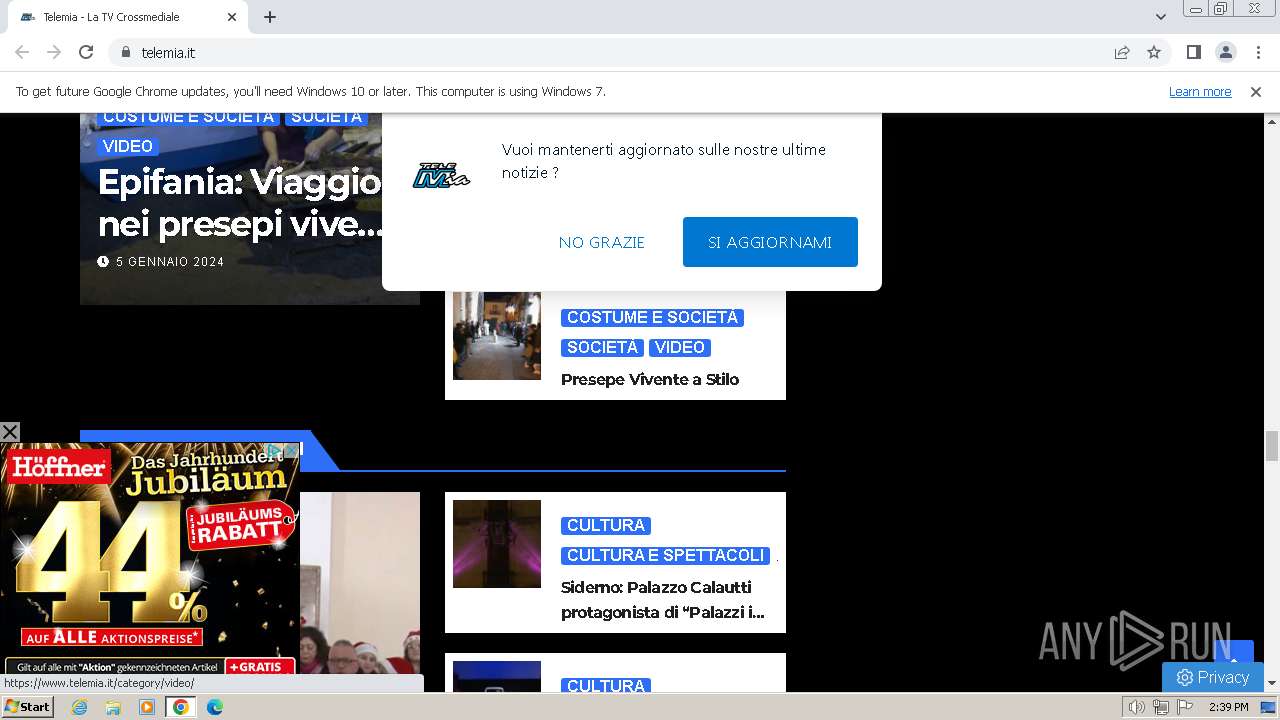The image size is (1280, 720).
Task: Open the network tray icon
Action: click(x=1161, y=707)
